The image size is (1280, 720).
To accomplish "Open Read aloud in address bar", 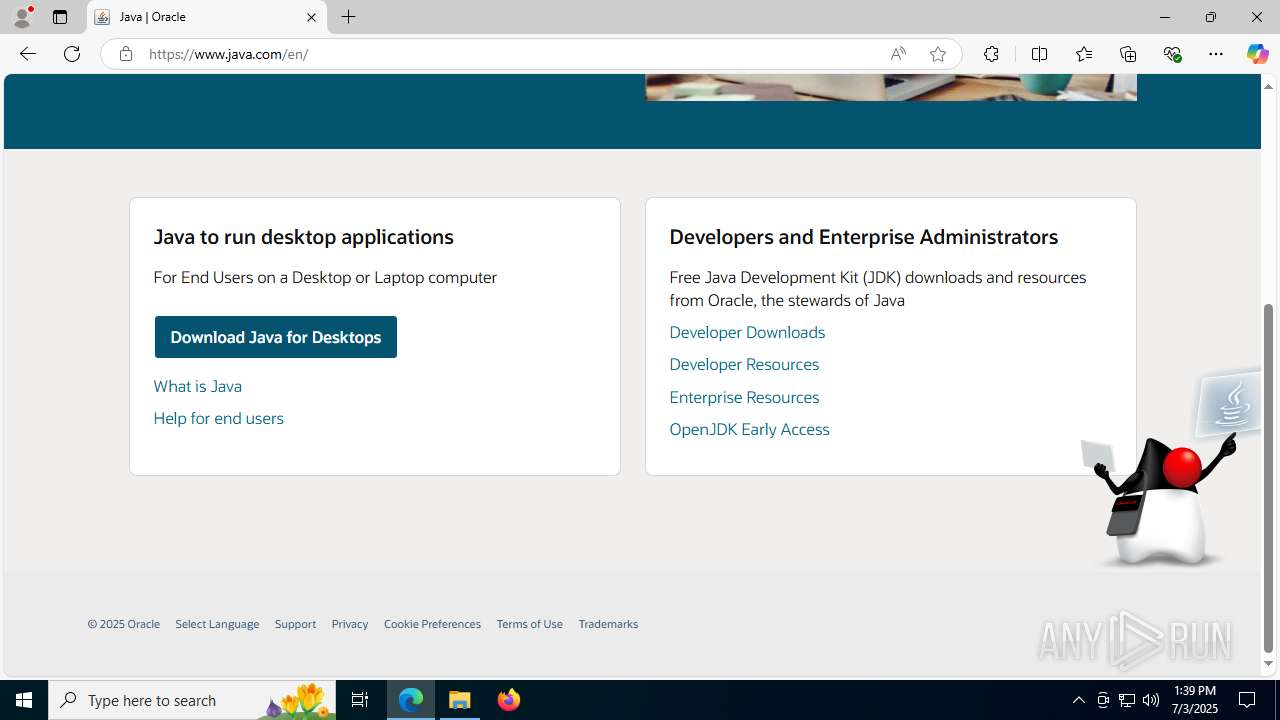I will tap(898, 54).
